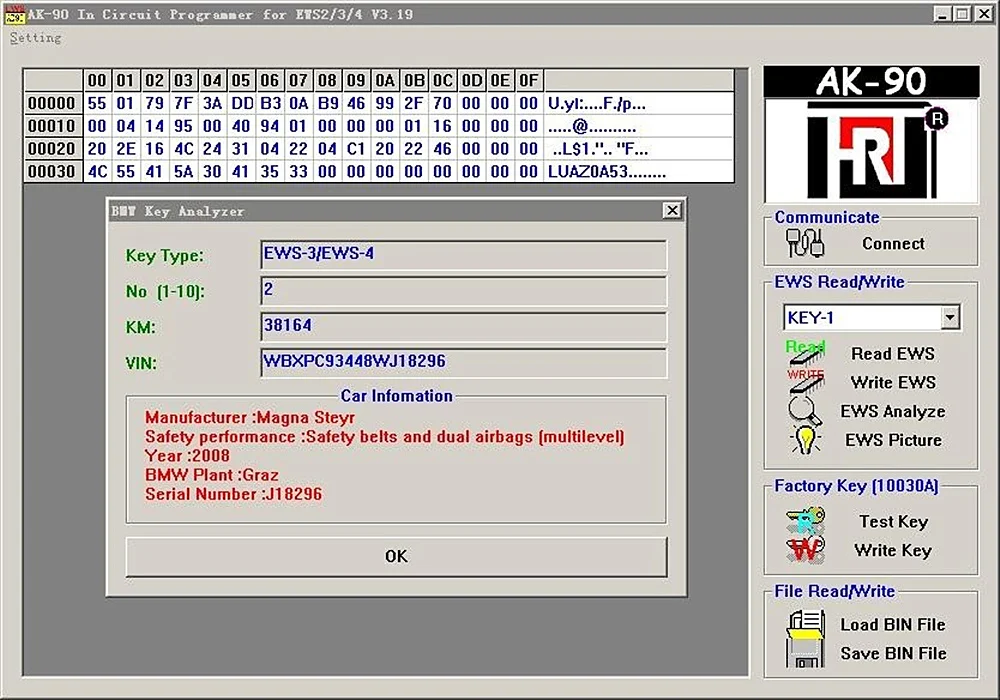This screenshot has width=1000, height=700.
Task: Click hex cell 95 in row 00010
Action: 184,126
